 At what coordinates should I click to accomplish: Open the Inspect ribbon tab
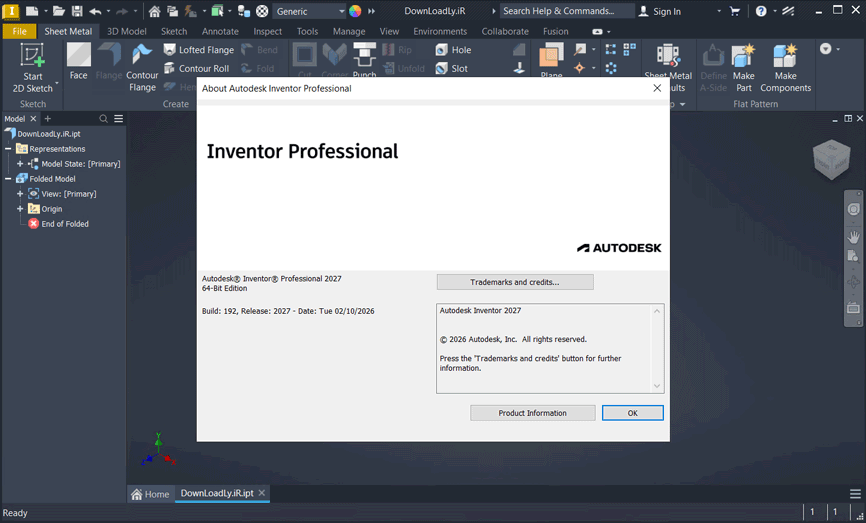point(267,31)
